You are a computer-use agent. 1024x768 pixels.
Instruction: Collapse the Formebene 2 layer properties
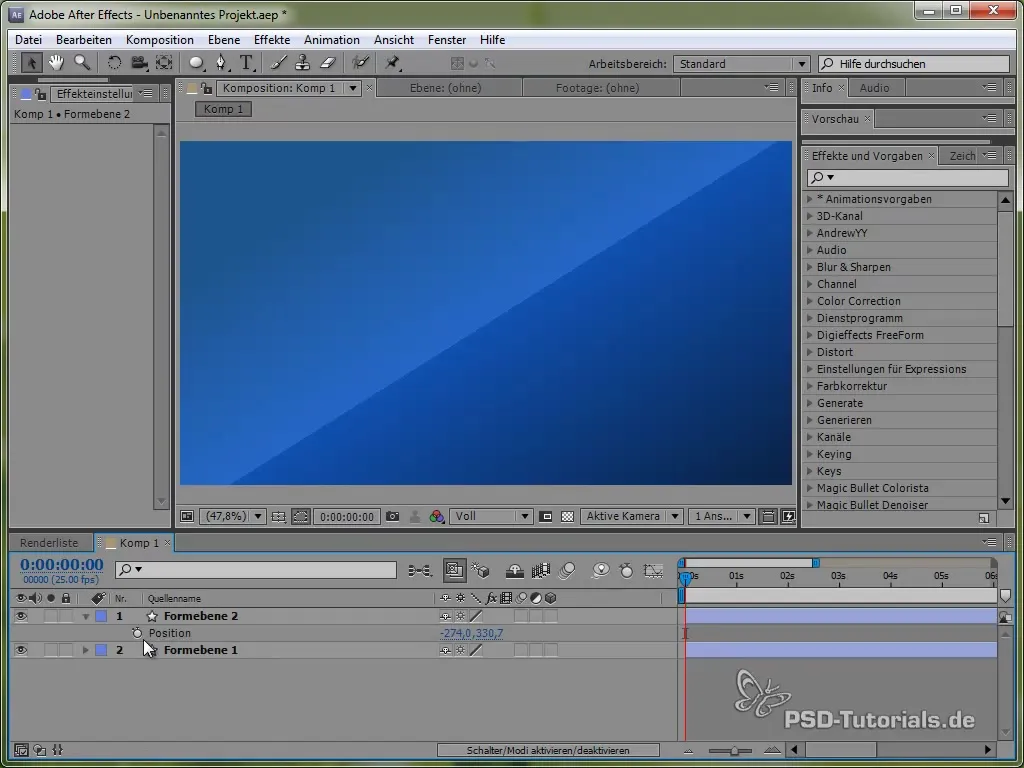[86, 616]
